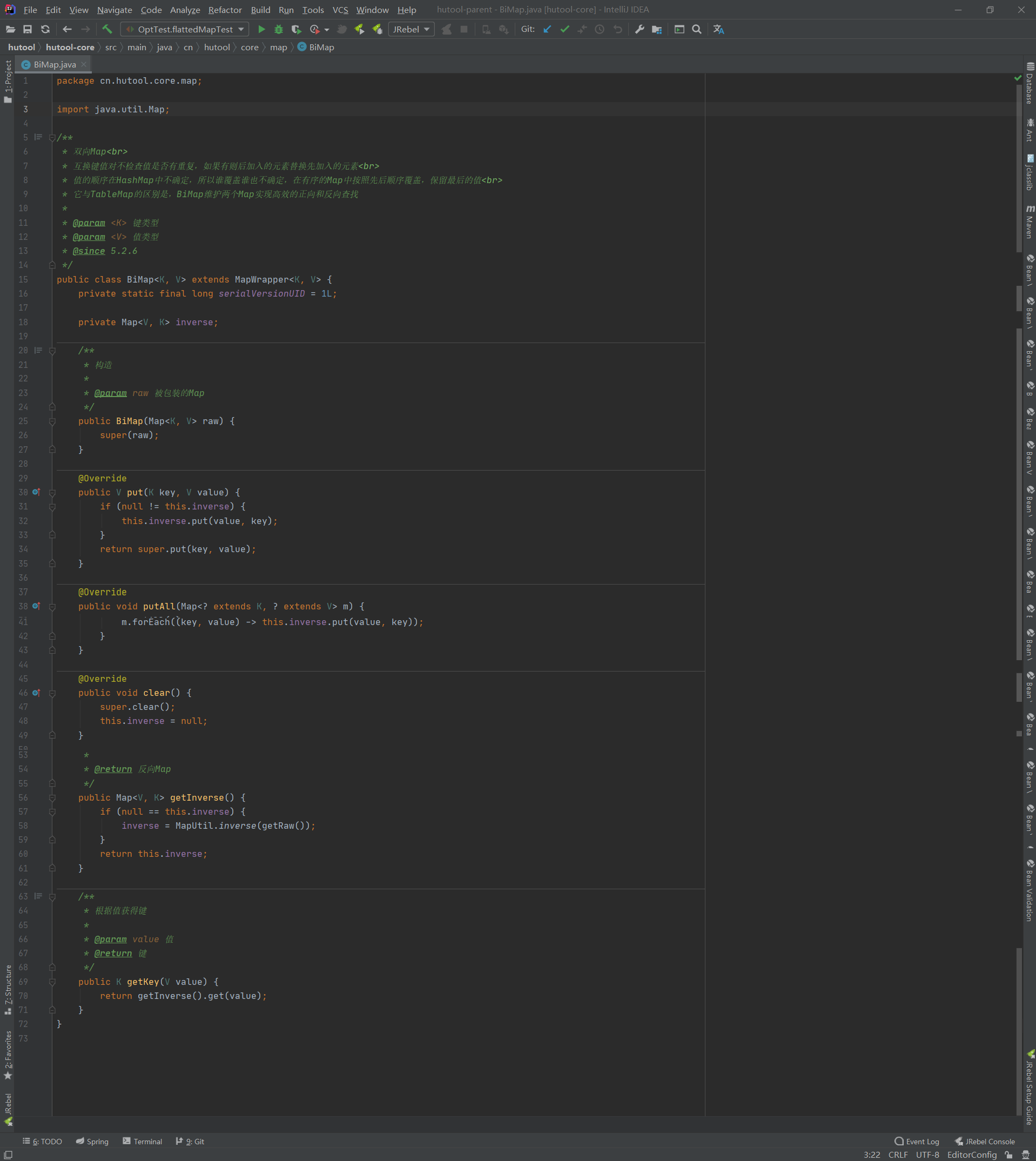Open the Structure tool window stripe
The height and width of the screenshot is (1161, 1036).
coord(8,990)
